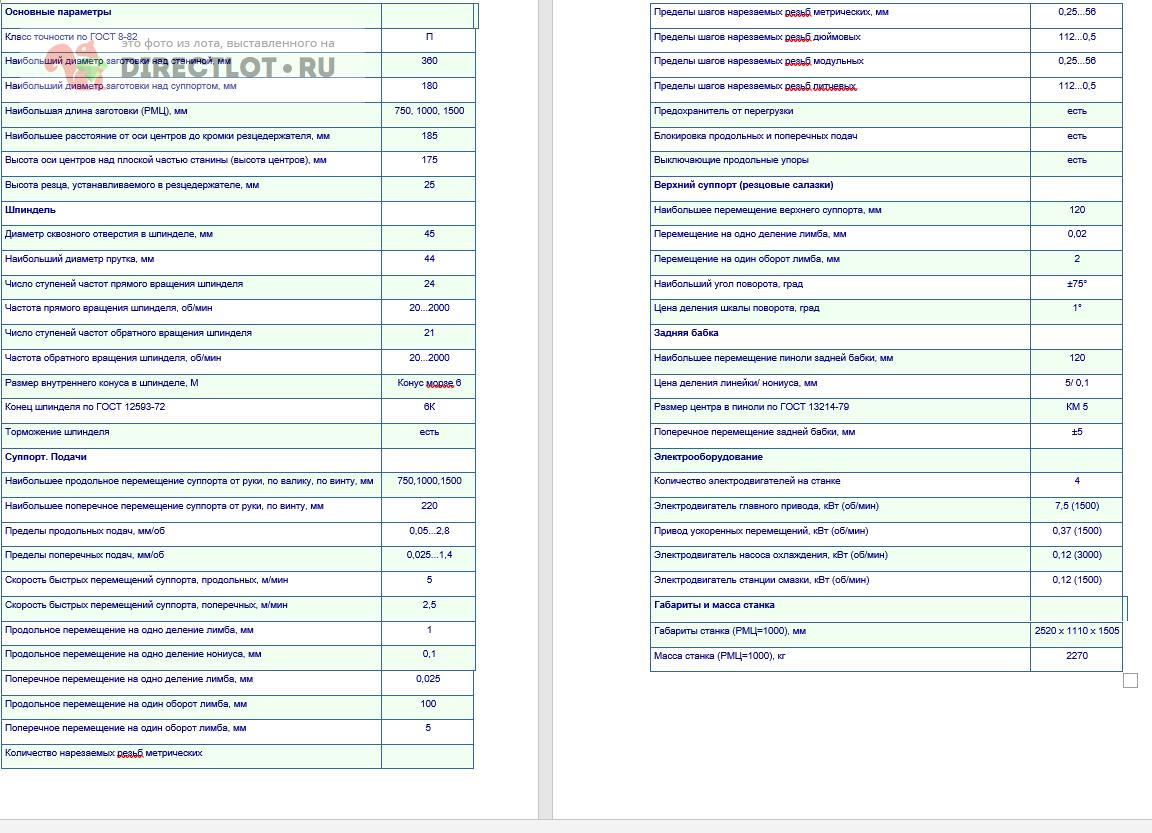Click the '0,37 (1500)' ускоренных перемещений value
The width and height of the screenshot is (1152, 833).
(x=1077, y=531)
